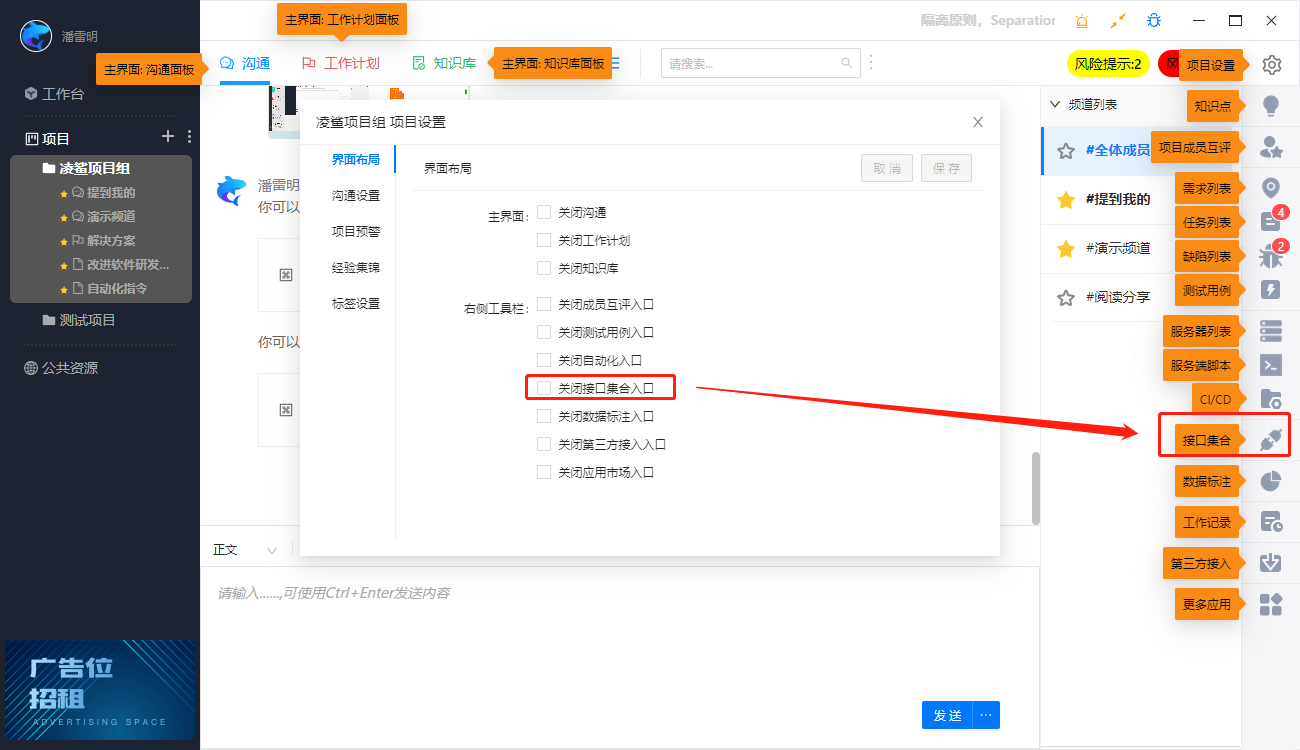Screen dimensions: 1300x750
Task: Click the 取消 button in settings dialog
Action: [x=887, y=168]
